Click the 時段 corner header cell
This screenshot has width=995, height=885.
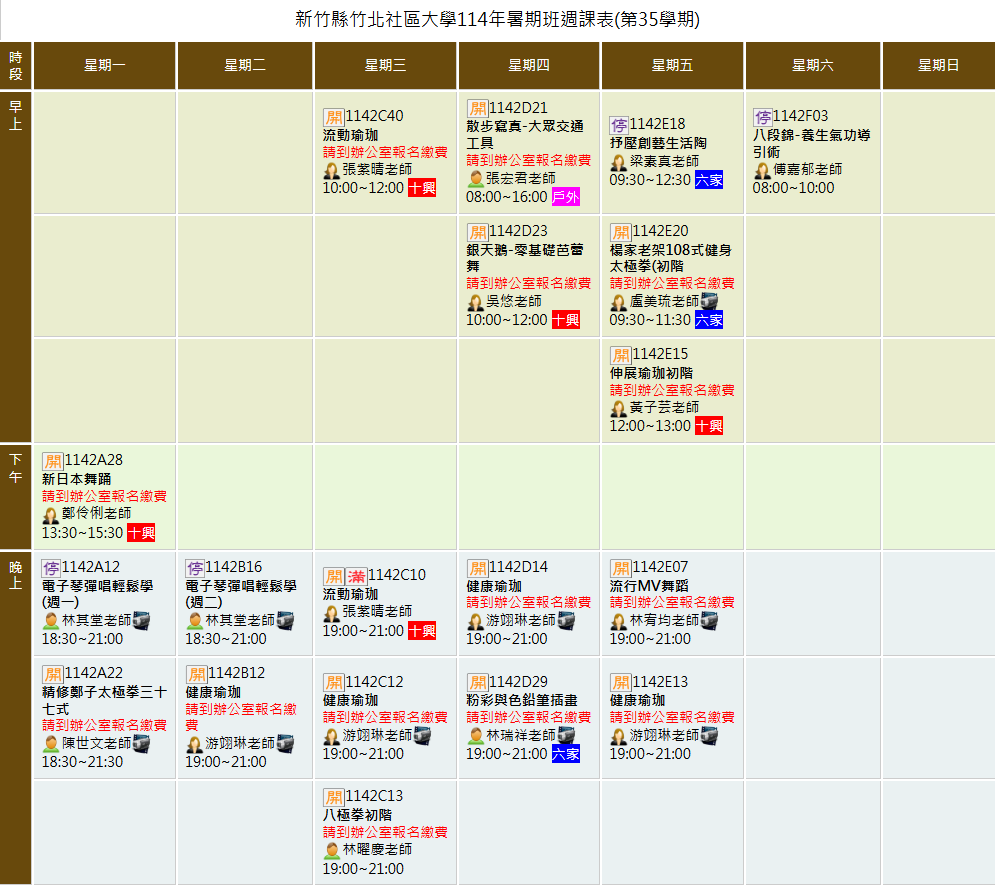[x=16, y=65]
